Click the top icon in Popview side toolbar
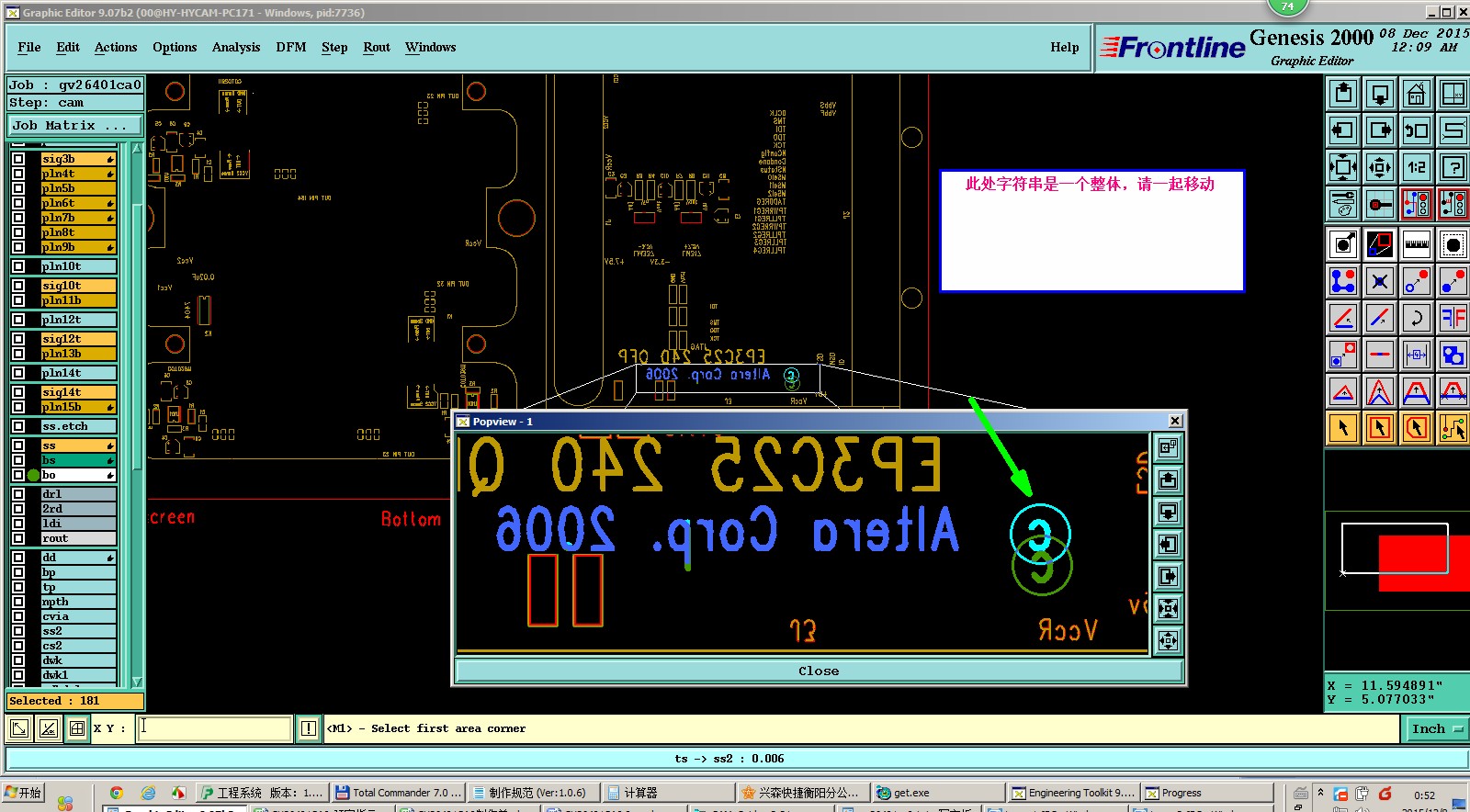 click(1168, 447)
